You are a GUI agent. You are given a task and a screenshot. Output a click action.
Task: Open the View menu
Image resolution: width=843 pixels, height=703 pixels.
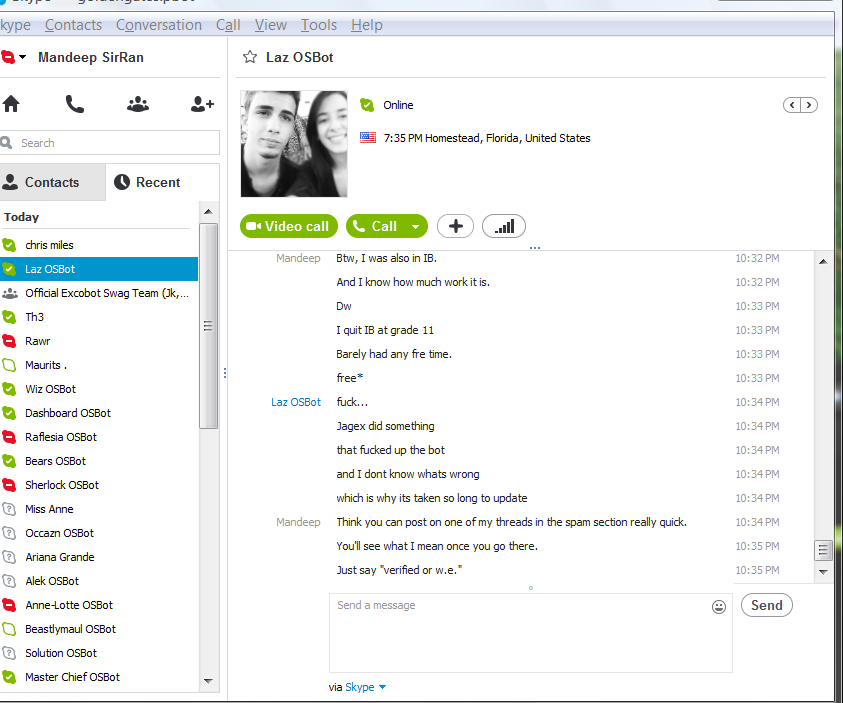270,25
